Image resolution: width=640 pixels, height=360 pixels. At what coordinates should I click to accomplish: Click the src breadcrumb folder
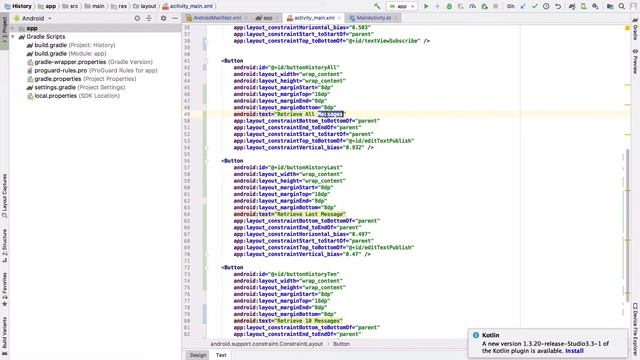click(x=71, y=6)
